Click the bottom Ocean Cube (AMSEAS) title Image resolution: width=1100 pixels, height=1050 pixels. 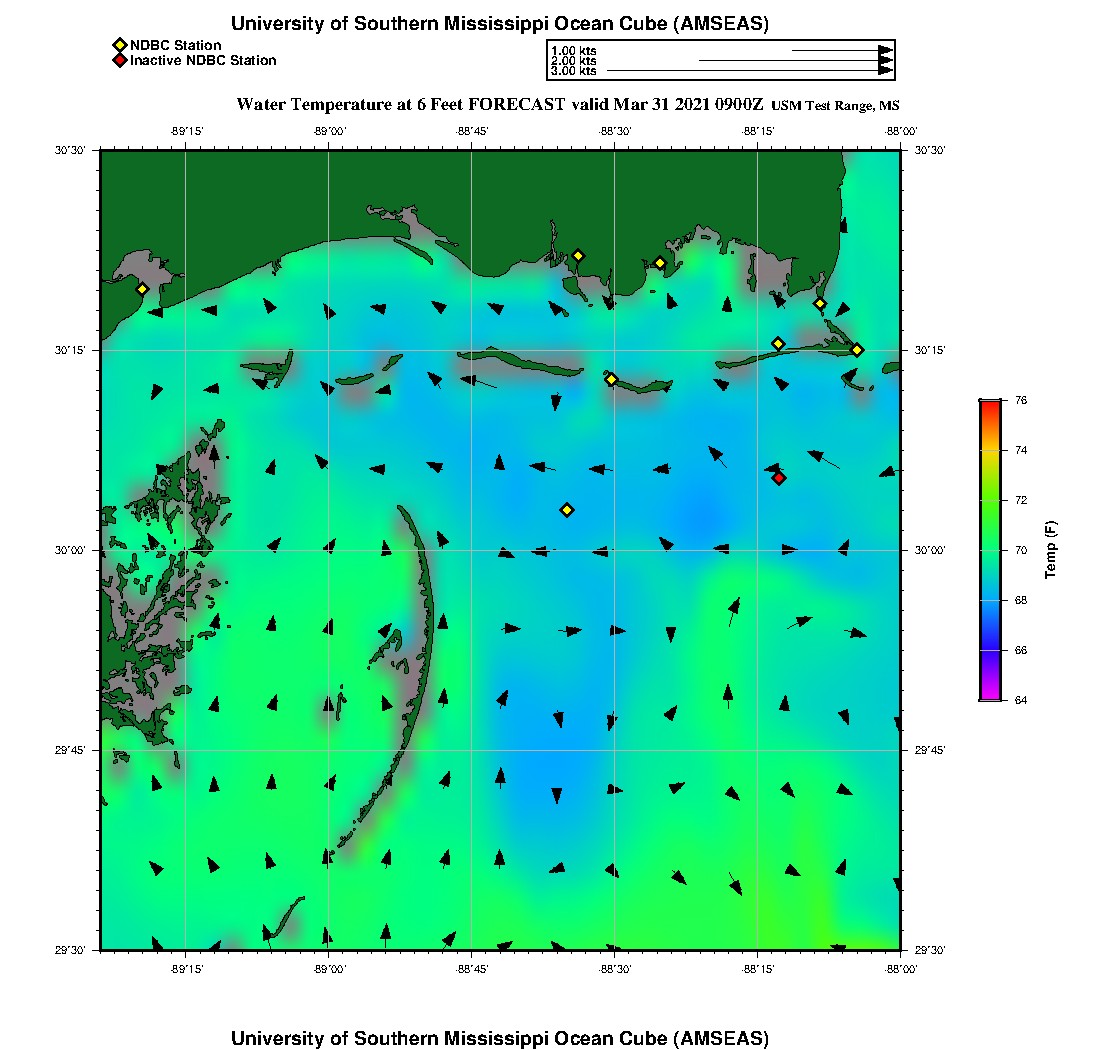tap(500, 1038)
